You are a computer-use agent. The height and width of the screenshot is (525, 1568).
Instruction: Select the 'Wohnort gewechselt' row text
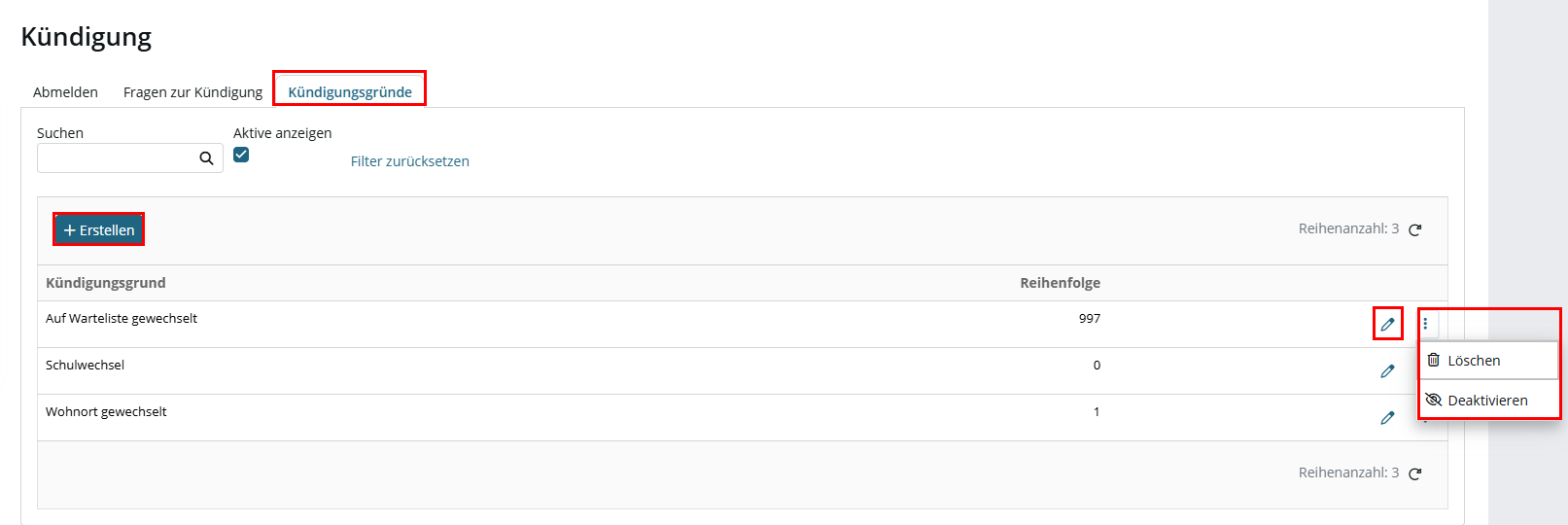(106, 412)
